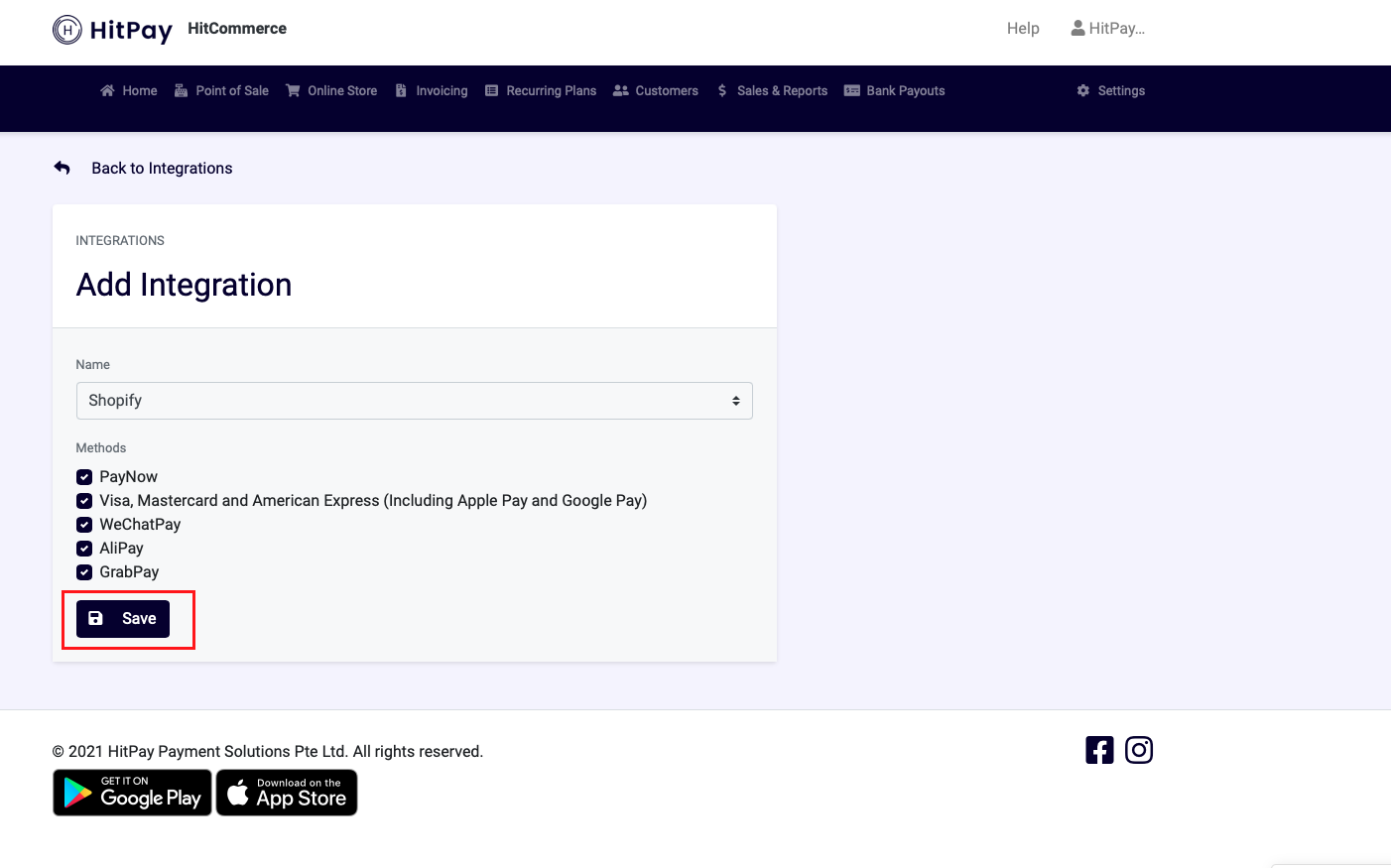Open Recurring Plans menu item
Image resolution: width=1391 pixels, height=868 pixels.
pyautogui.click(x=541, y=90)
